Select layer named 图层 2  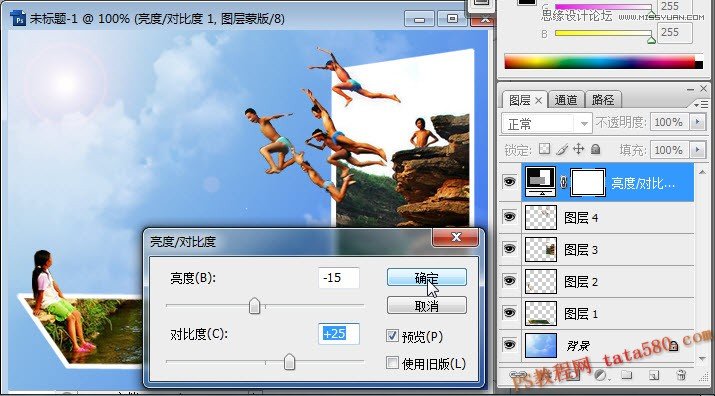click(581, 281)
